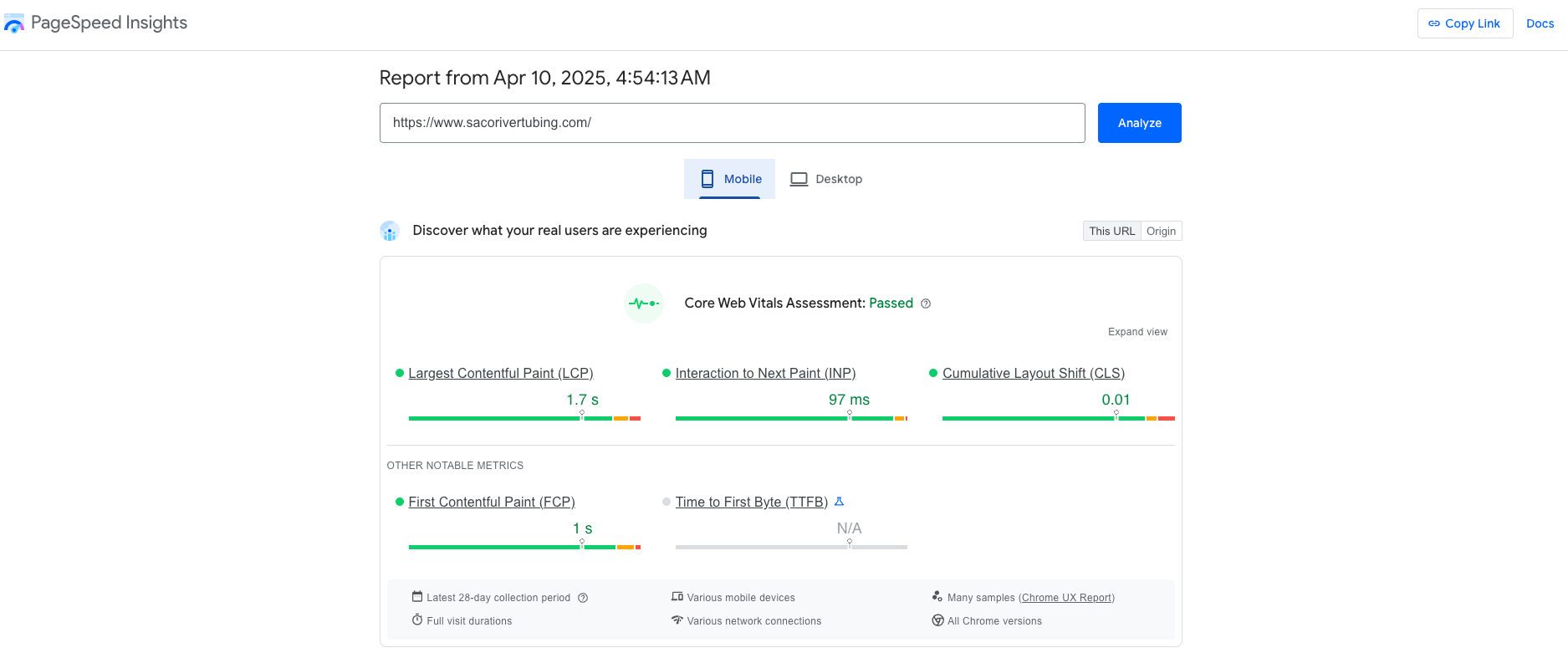Click the calendar icon beside collection period

pyautogui.click(x=417, y=597)
